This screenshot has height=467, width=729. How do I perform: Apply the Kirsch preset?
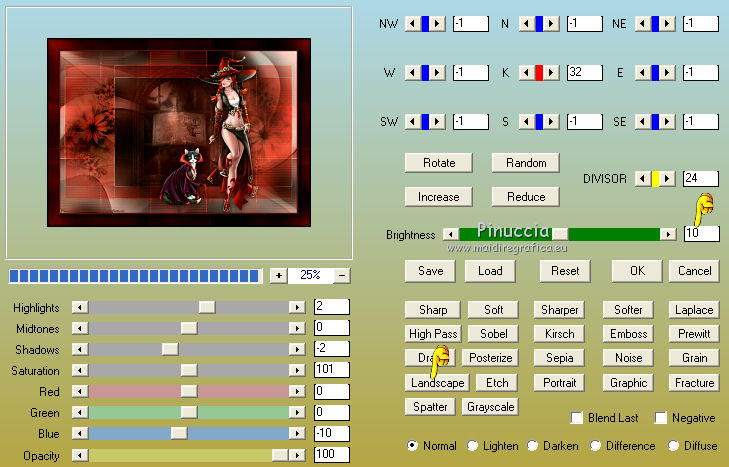[x=559, y=334]
